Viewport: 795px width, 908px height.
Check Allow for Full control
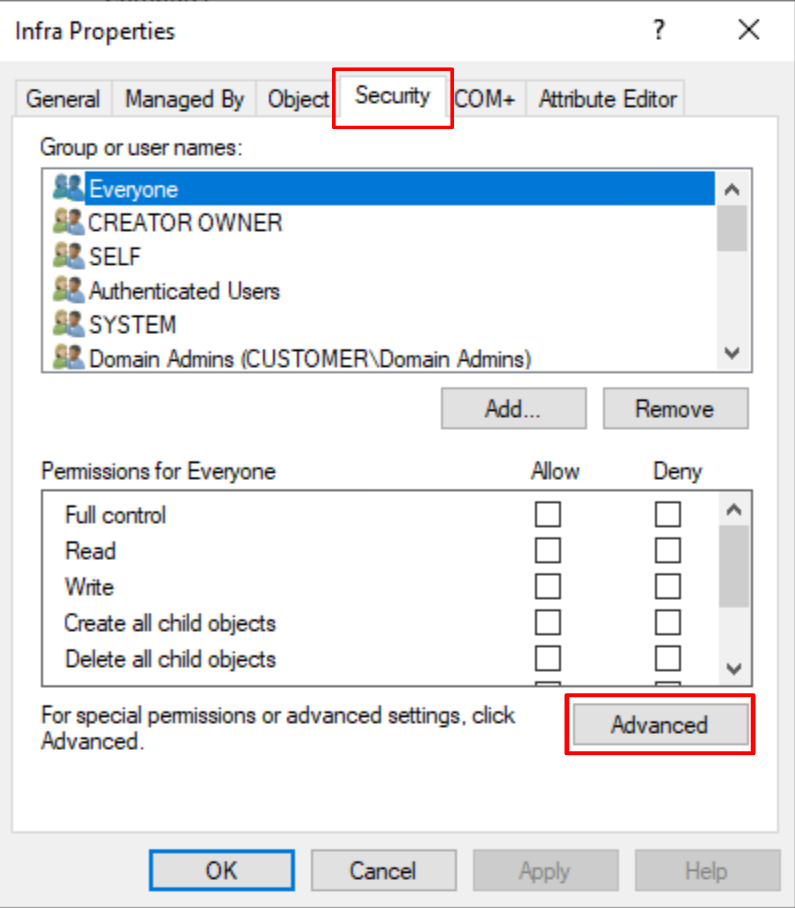547,515
